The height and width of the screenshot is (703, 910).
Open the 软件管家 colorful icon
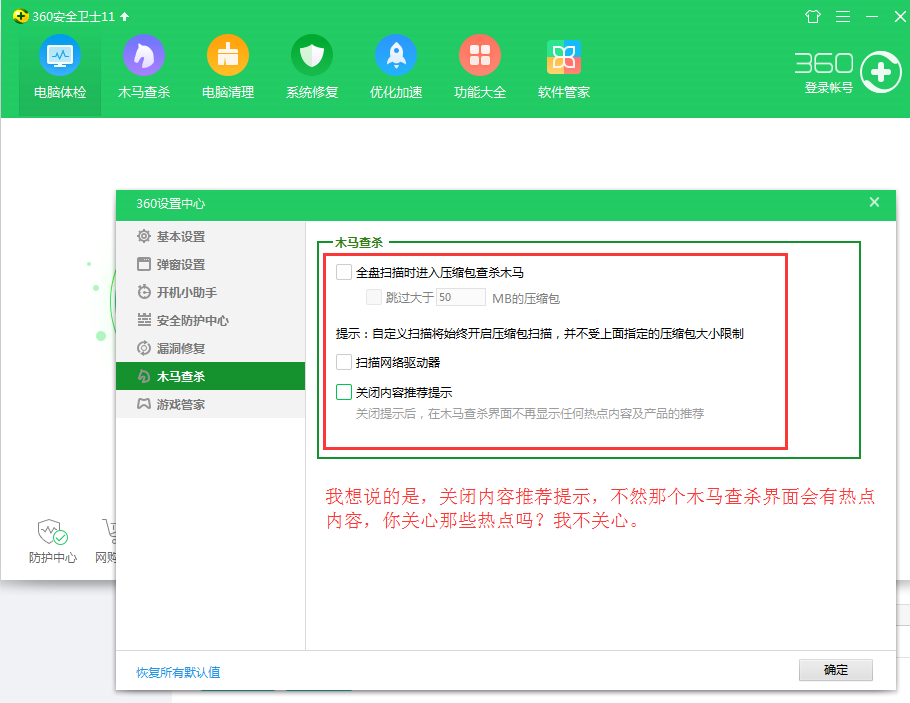(x=564, y=57)
